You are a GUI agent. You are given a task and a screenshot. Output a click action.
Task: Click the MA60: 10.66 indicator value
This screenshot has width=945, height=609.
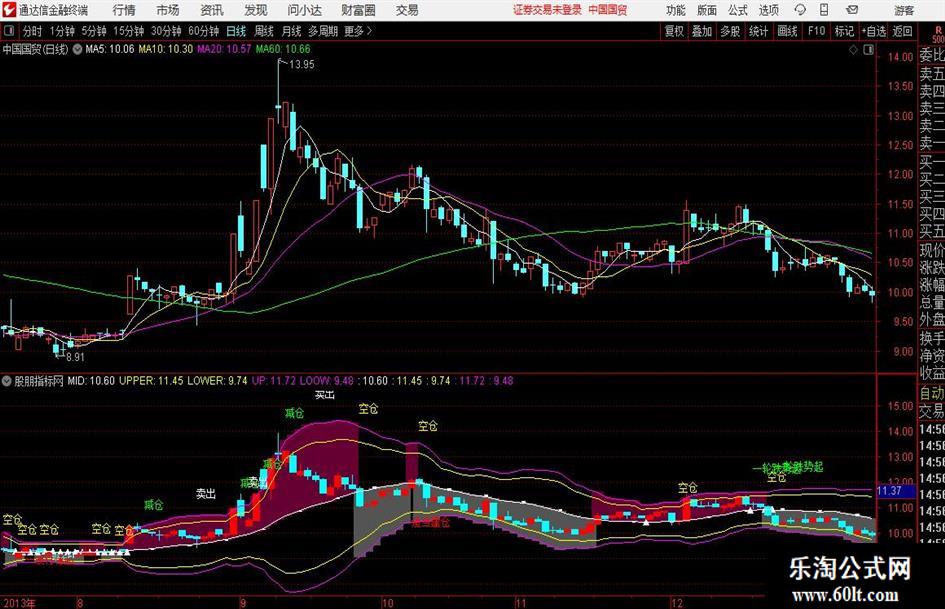coord(283,49)
